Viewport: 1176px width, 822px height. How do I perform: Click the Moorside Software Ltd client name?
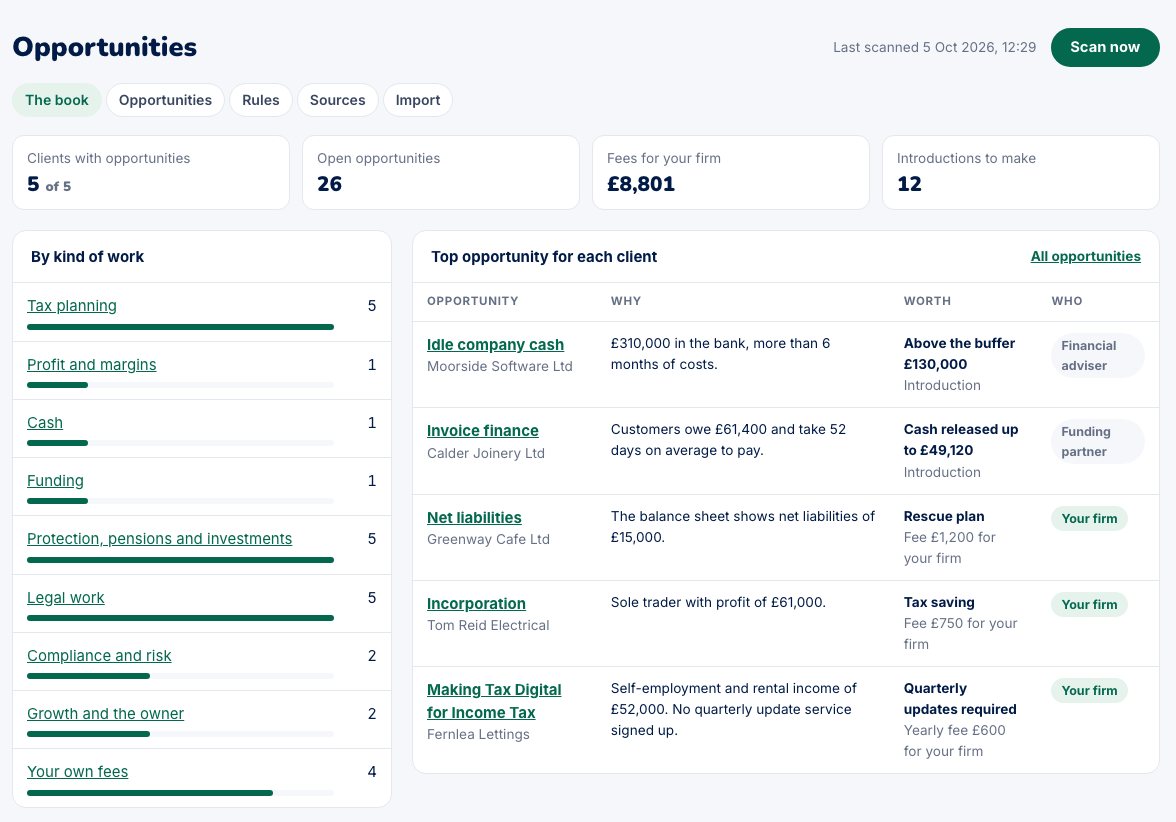coord(500,366)
